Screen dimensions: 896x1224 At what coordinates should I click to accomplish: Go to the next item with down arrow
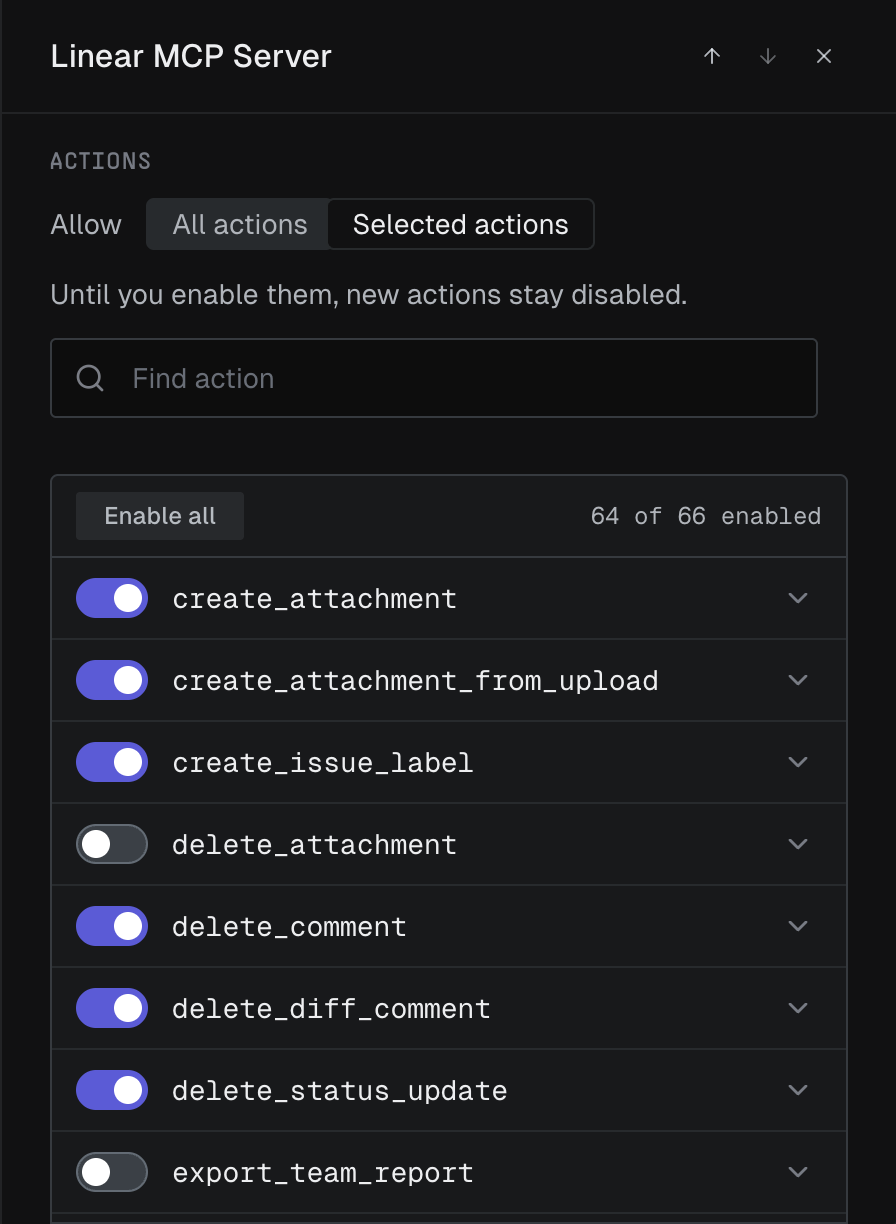768,56
